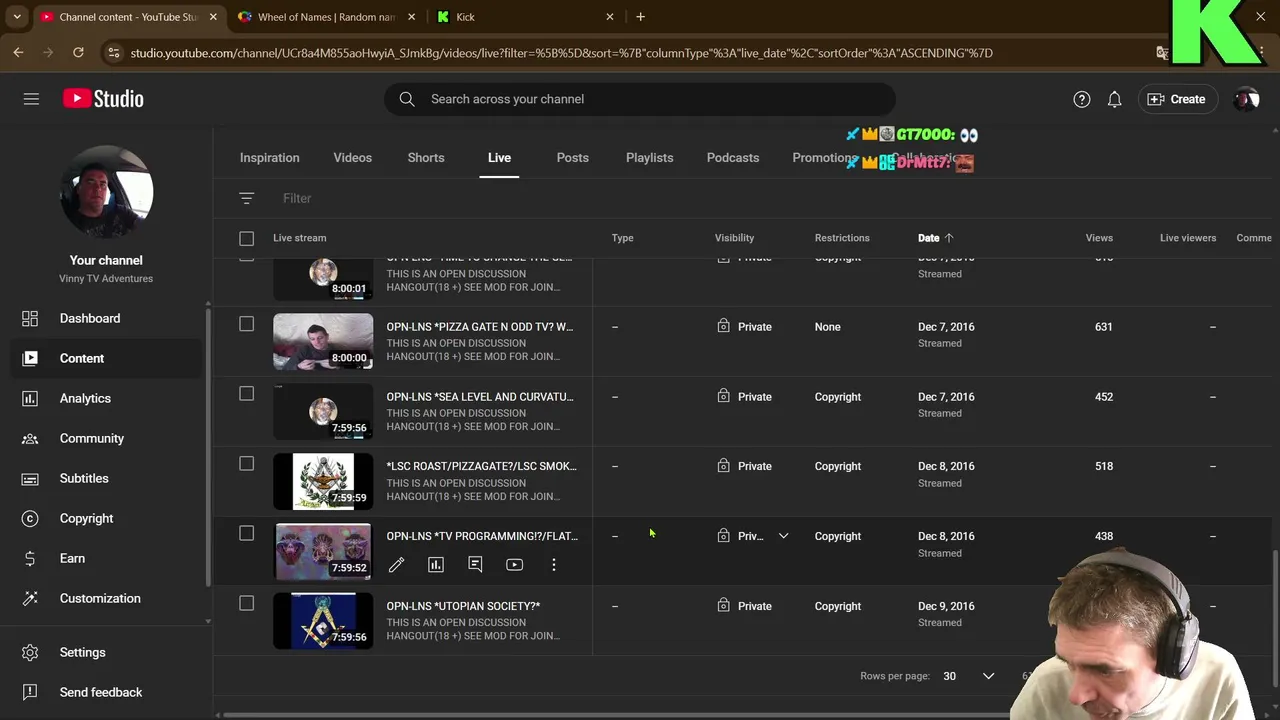Sort by Date column header
Viewport: 1280px width, 720px height.
[x=935, y=238]
